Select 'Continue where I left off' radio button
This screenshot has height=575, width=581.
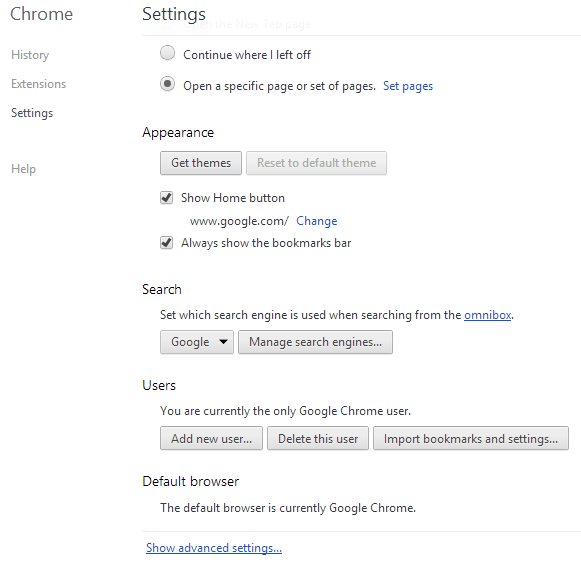pos(167,53)
